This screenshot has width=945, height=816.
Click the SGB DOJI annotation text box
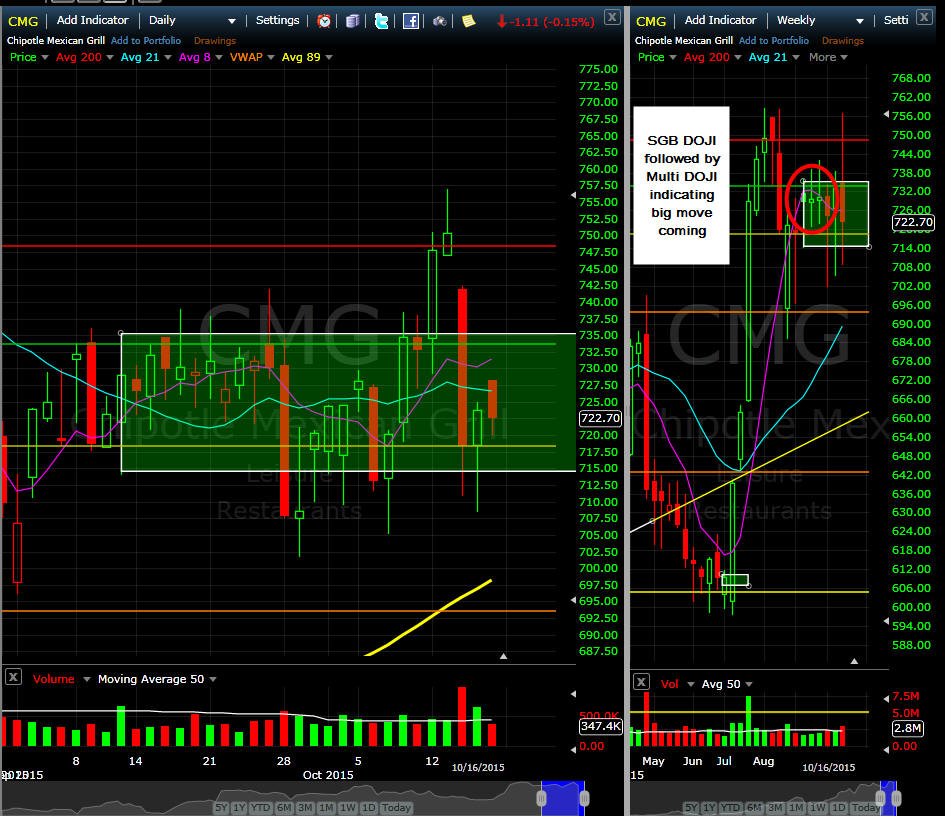pos(681,186)
